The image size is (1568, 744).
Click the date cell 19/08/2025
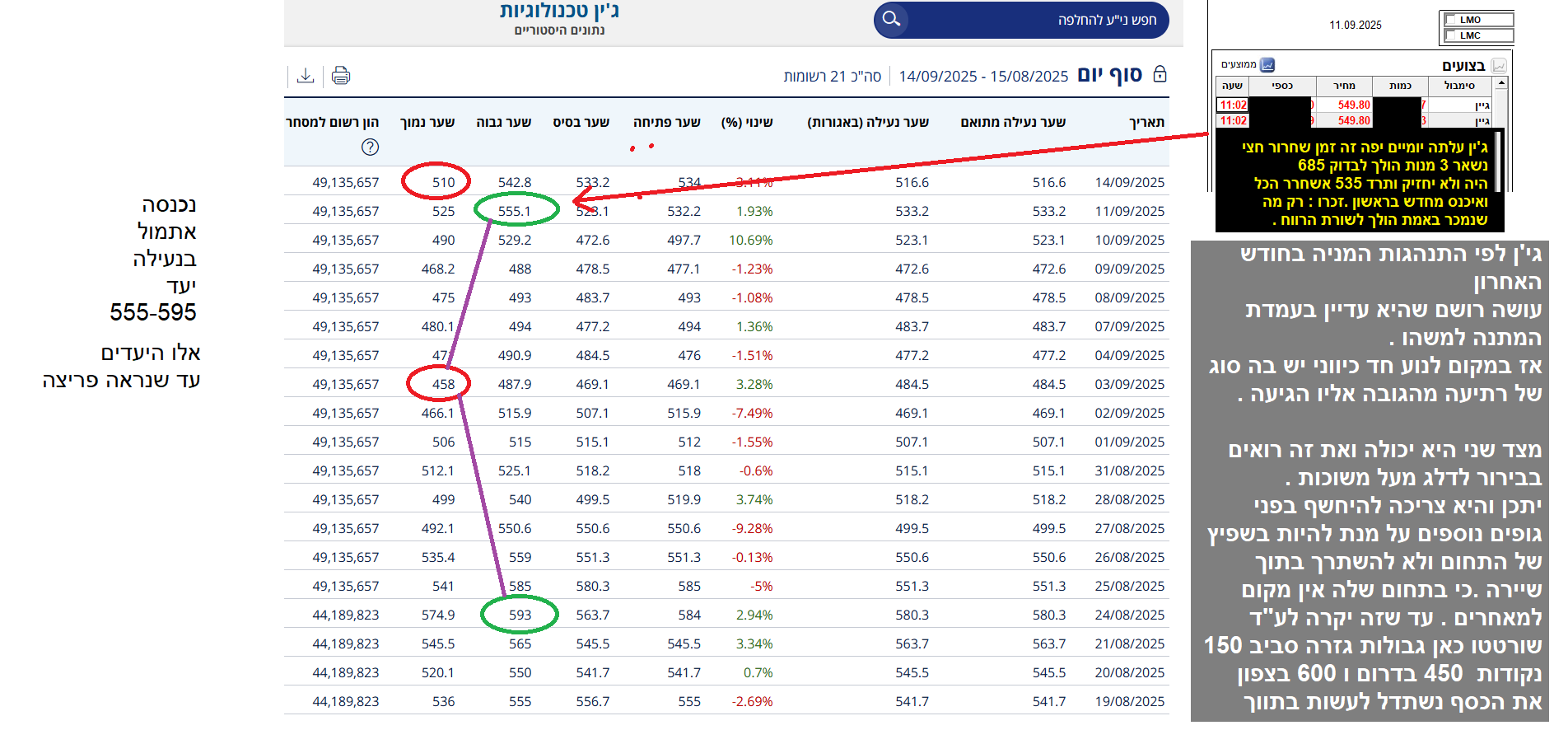click(x=1130, y=701)
